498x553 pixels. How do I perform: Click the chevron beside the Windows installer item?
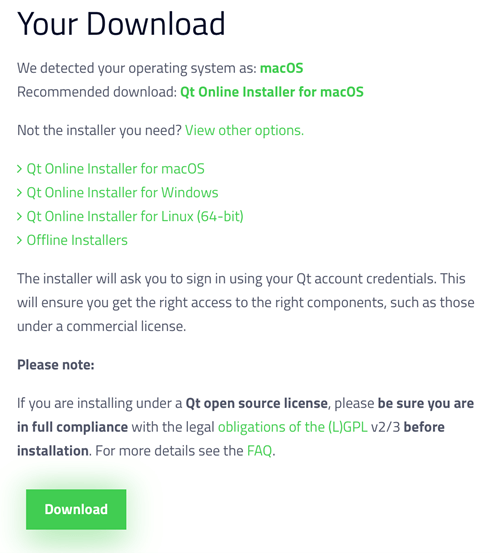click(x=19, y=193)
